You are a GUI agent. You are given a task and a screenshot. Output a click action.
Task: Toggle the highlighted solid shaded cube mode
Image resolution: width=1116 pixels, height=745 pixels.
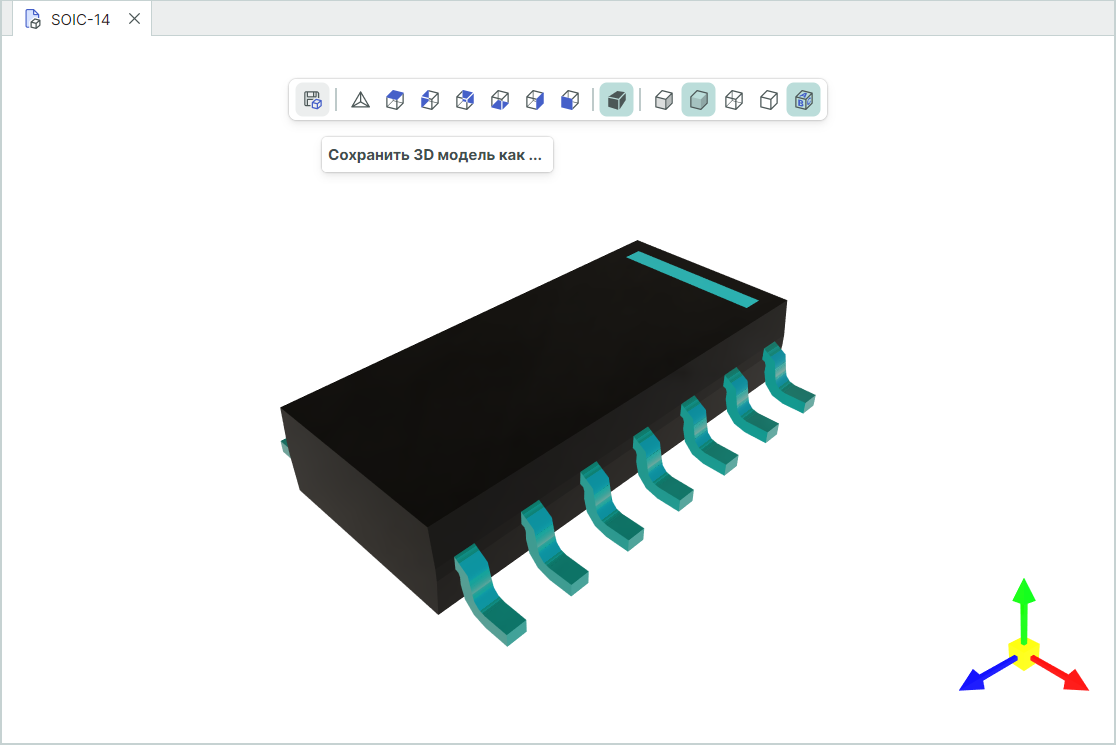coord(698,100)
